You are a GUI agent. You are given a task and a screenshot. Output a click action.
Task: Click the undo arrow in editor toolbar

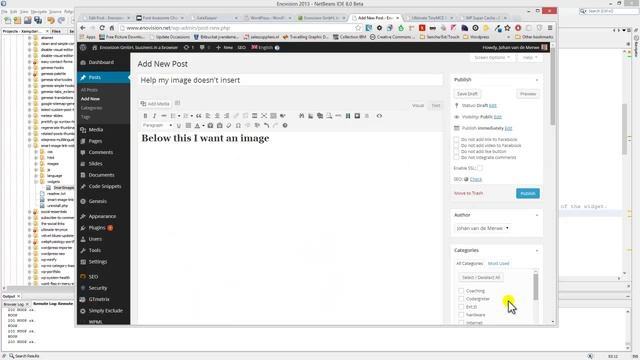(x=266, y=125)
